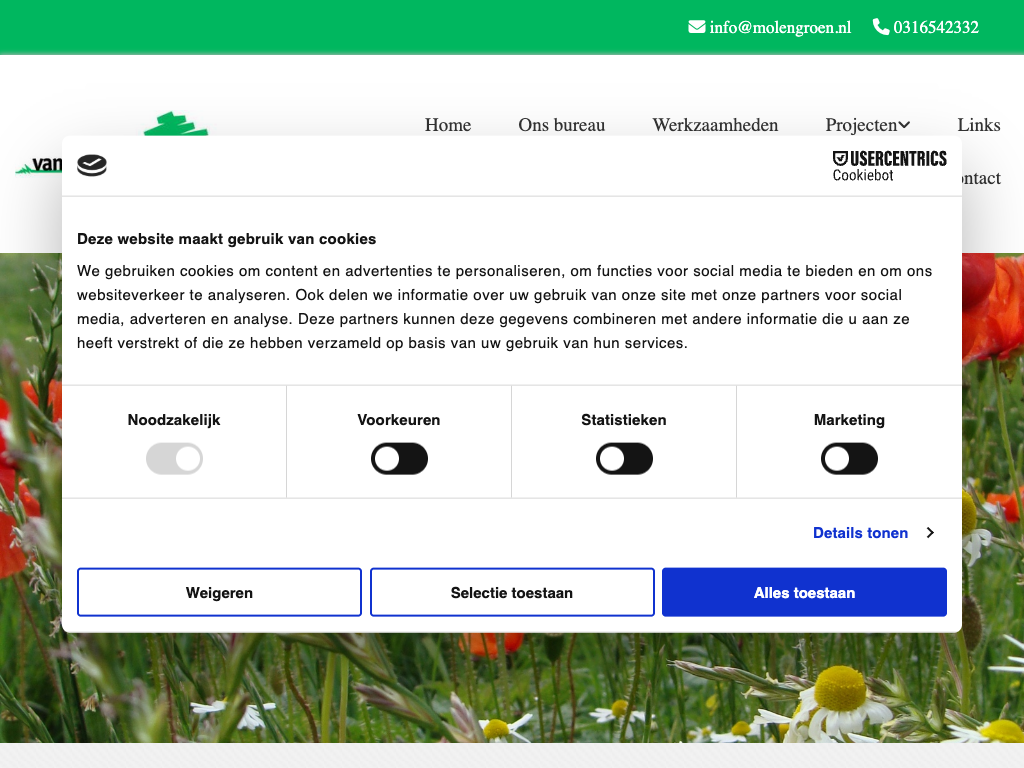Open the Ons bureau page
This screenshot has width=1024, height=768.
[561, 125]
